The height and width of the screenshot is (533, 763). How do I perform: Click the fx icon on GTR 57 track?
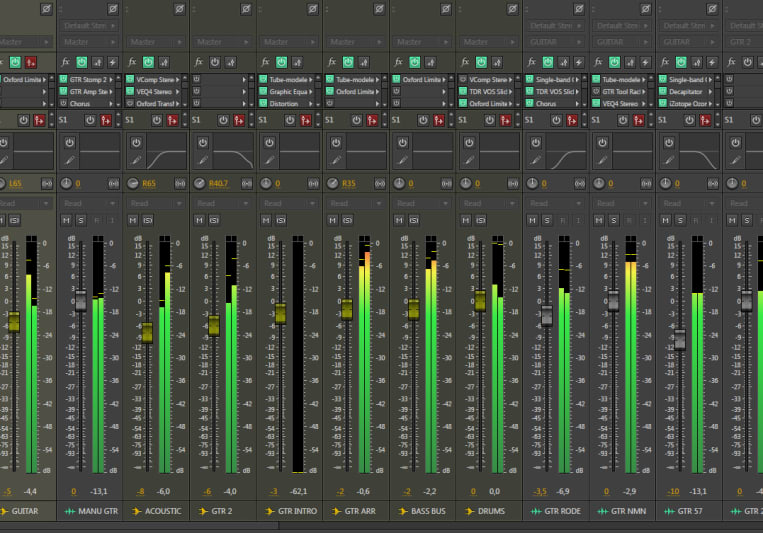[x=665, y=62]
